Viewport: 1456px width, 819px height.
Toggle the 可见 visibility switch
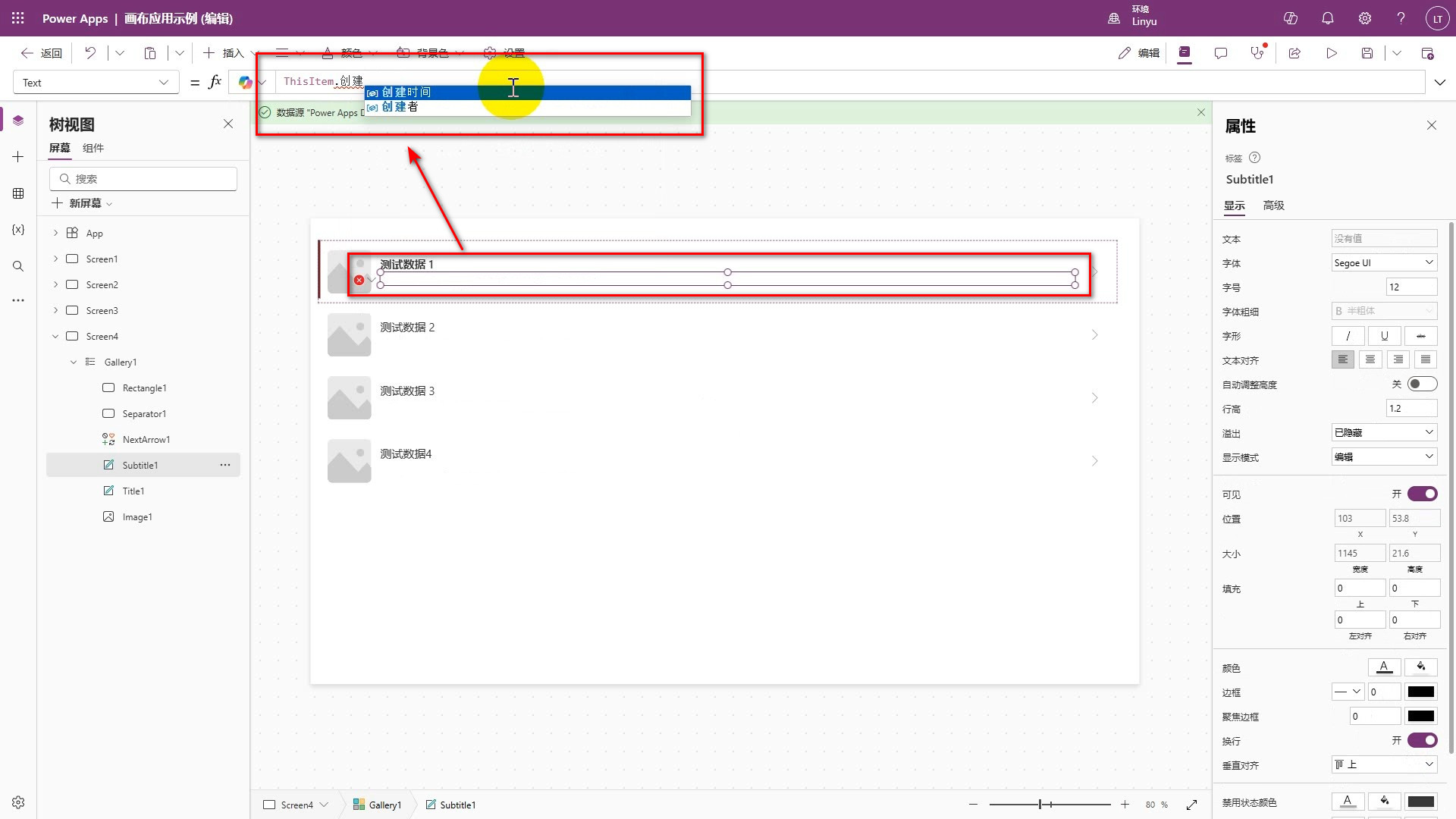1422,494
